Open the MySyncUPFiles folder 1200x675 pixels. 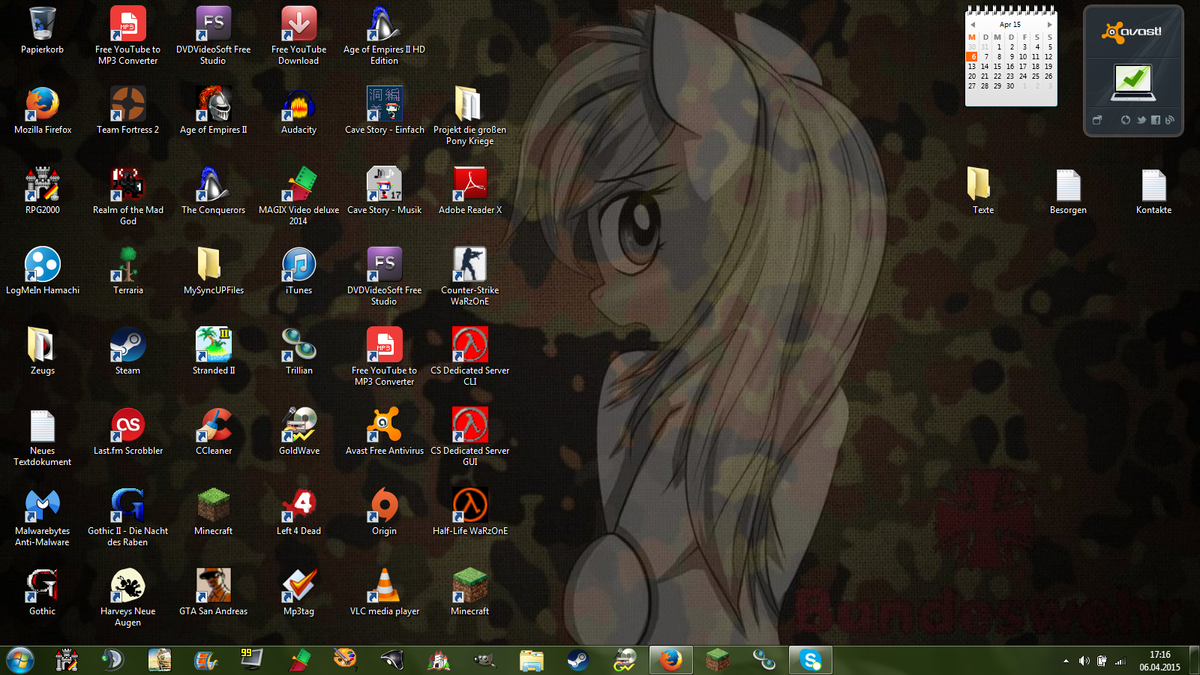[214, 271]
